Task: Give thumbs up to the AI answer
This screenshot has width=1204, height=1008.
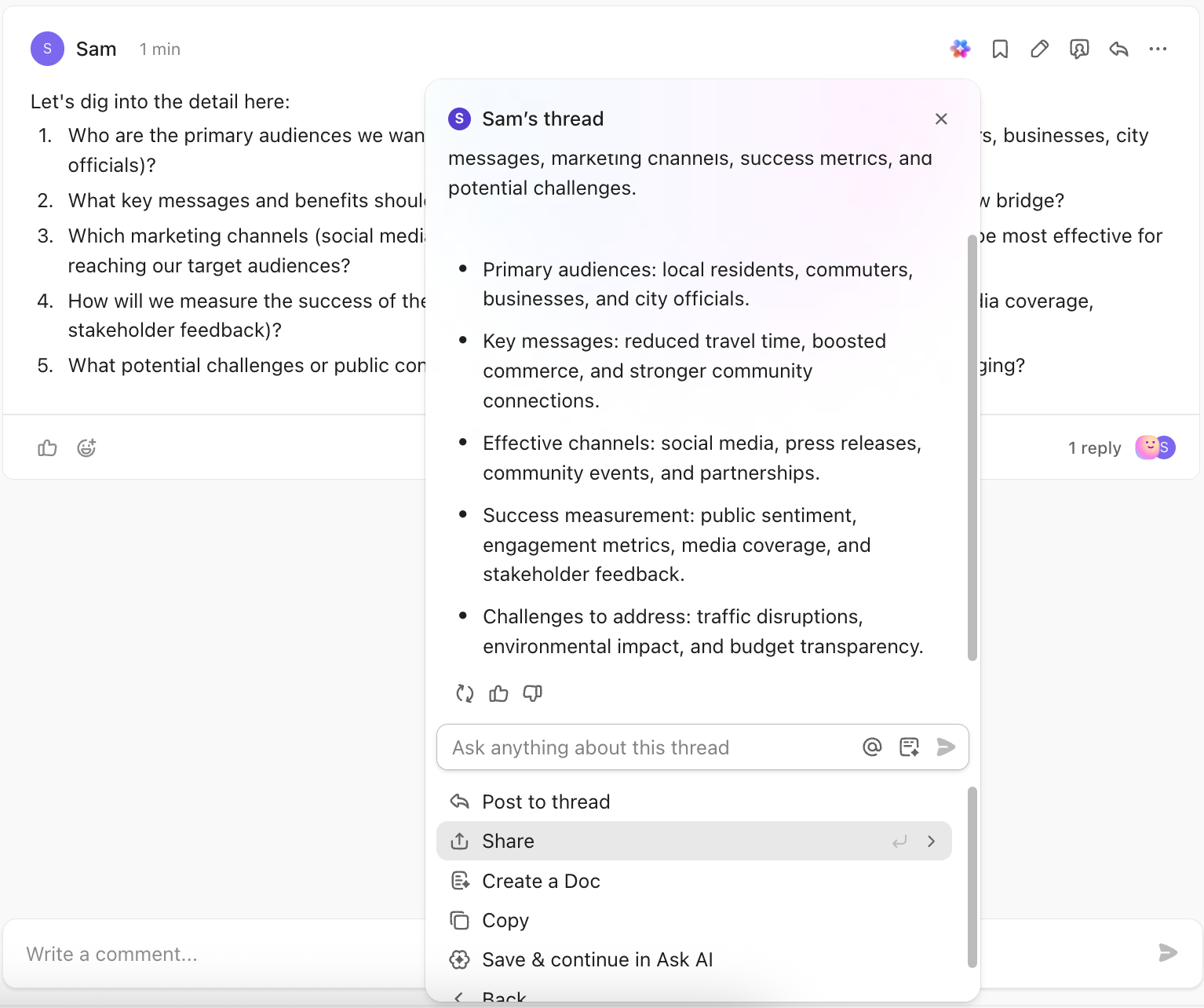Action: (498, 693)
